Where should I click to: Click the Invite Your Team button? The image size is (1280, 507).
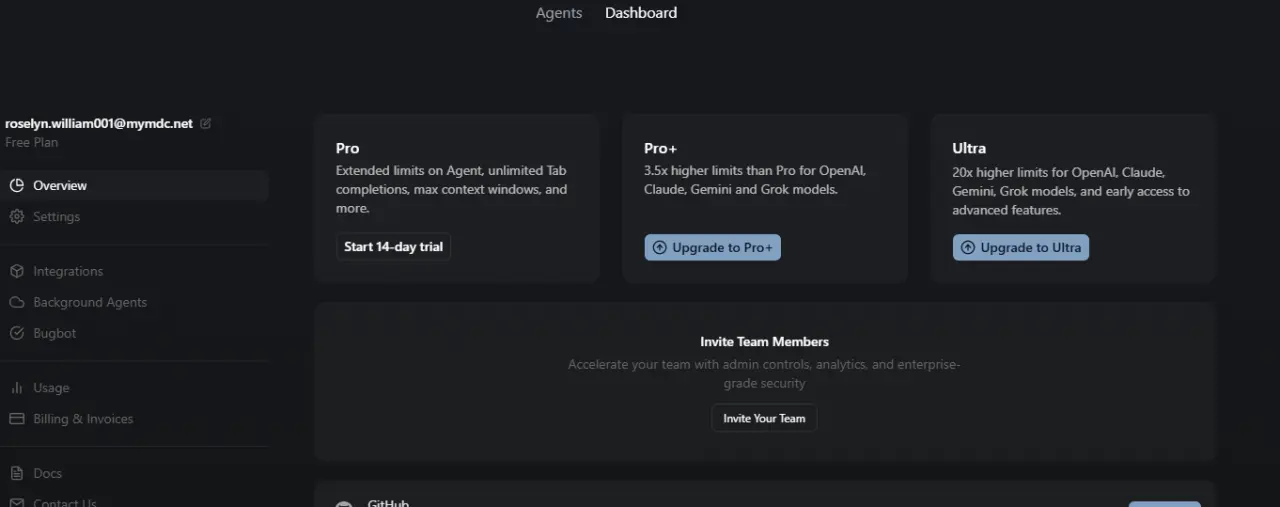pyautogui.click(x=764, y=418)
